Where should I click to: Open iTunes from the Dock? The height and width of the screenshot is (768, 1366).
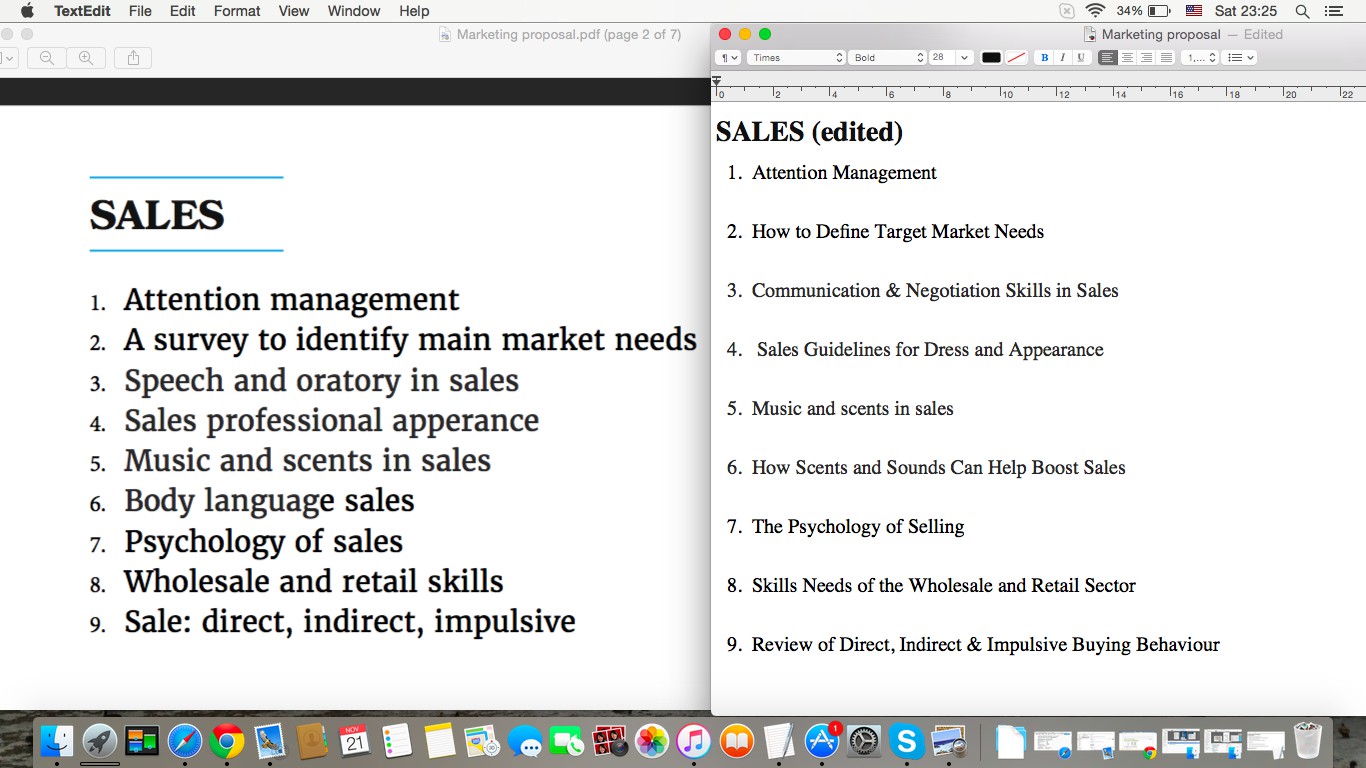694,741
